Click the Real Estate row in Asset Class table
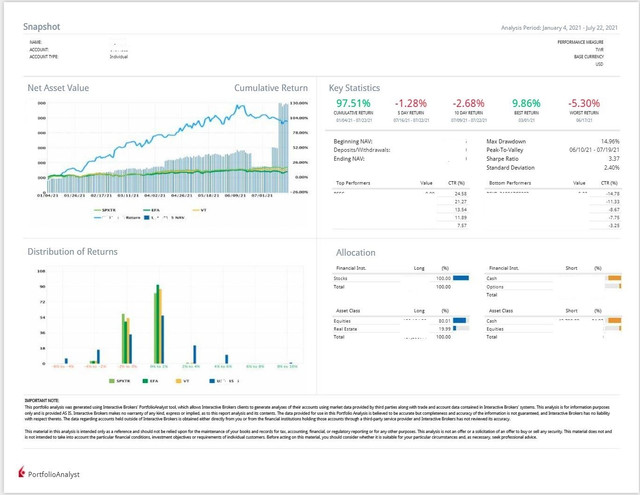640x495 pixels. (x=401, y=329)
